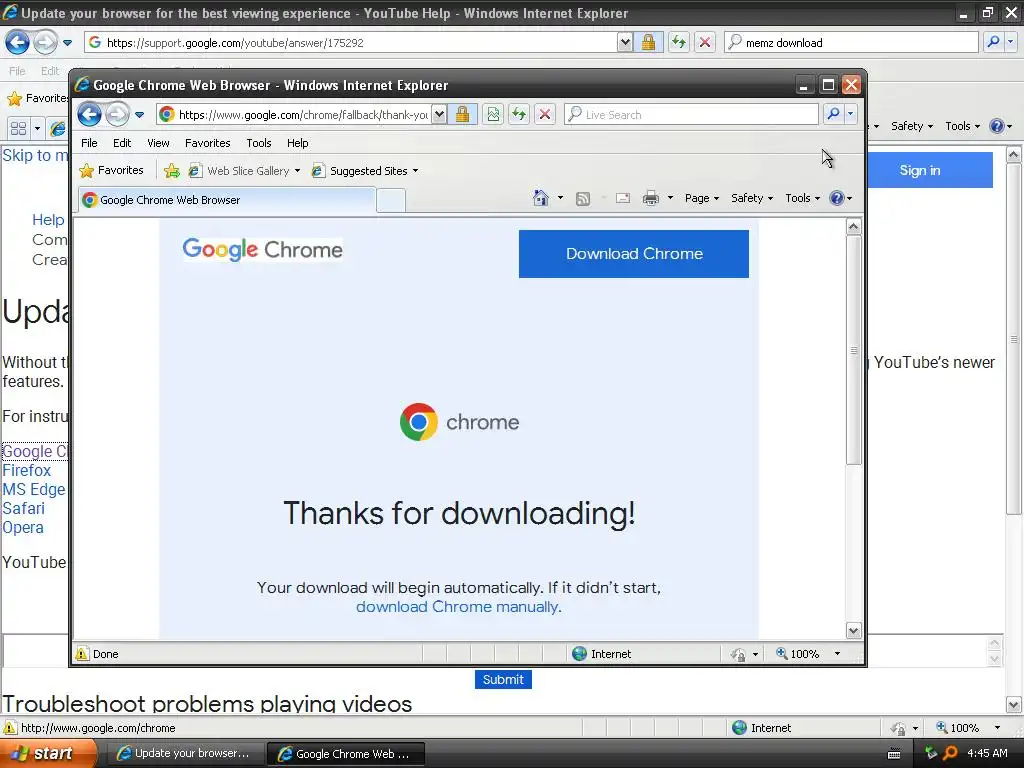The height and width of the screenshot is (768, 1024).
Task: Click the Google Chrome wordmark logo
Action: tap(263, 249)
